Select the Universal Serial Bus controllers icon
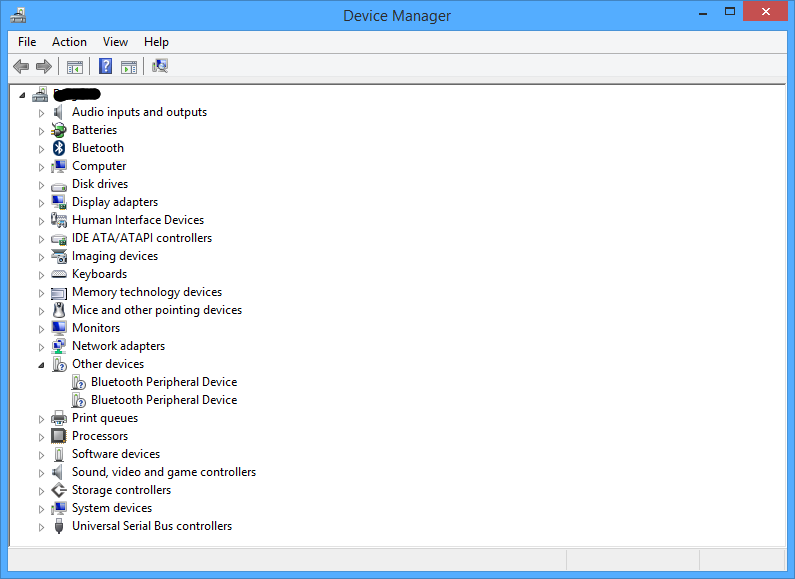 59,526
